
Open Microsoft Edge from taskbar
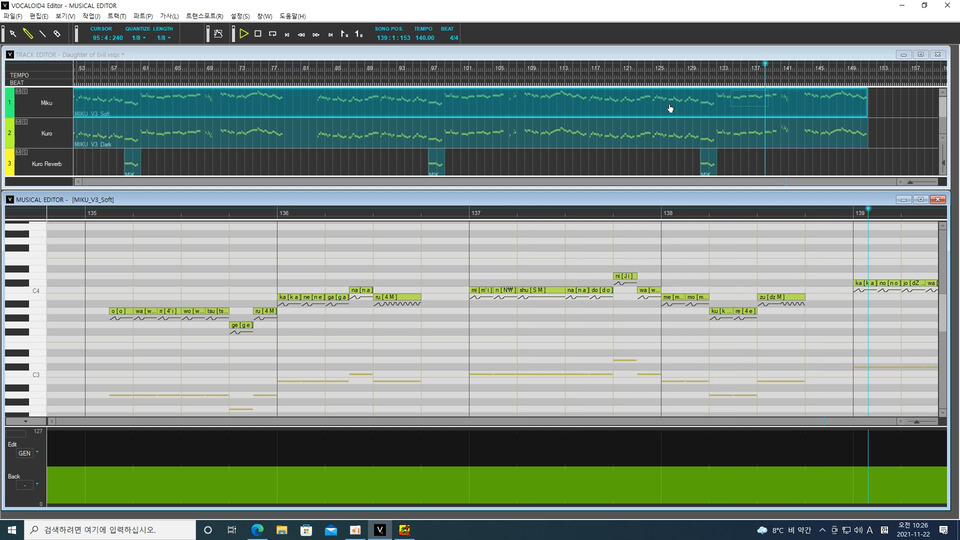tap(257, 530)
